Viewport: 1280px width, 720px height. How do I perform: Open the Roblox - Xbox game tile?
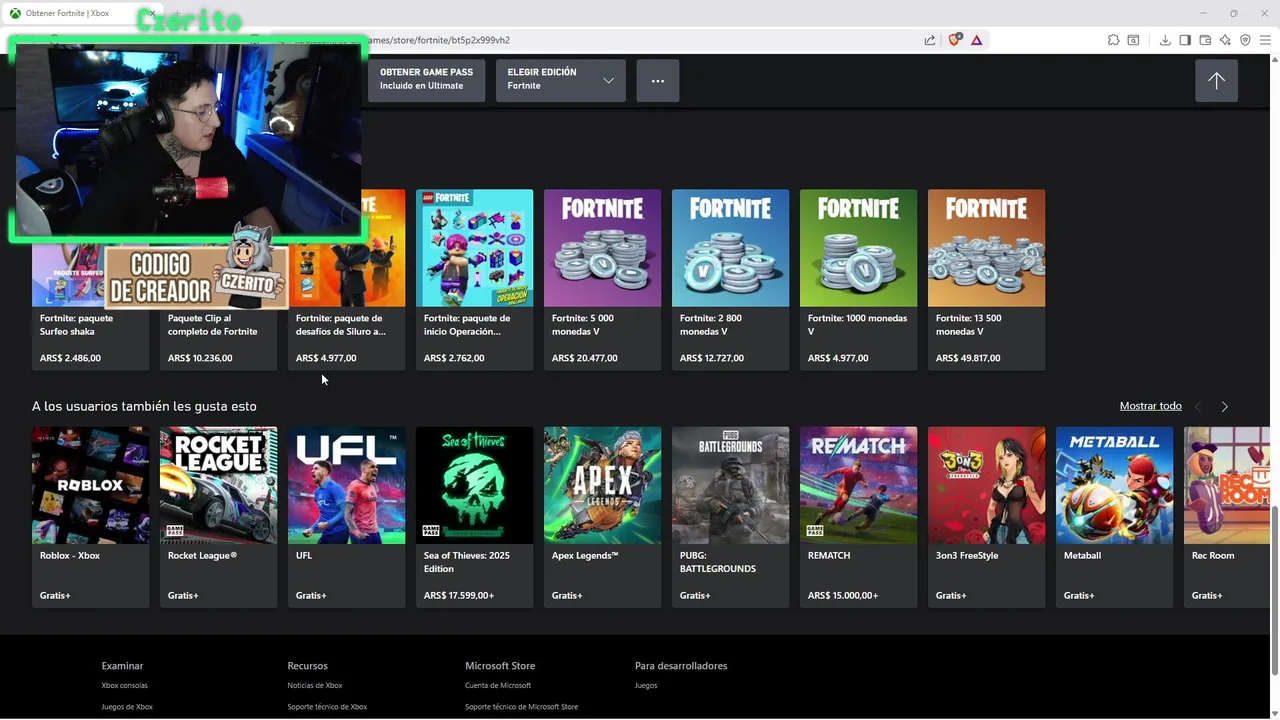click(x=90, y=517)
